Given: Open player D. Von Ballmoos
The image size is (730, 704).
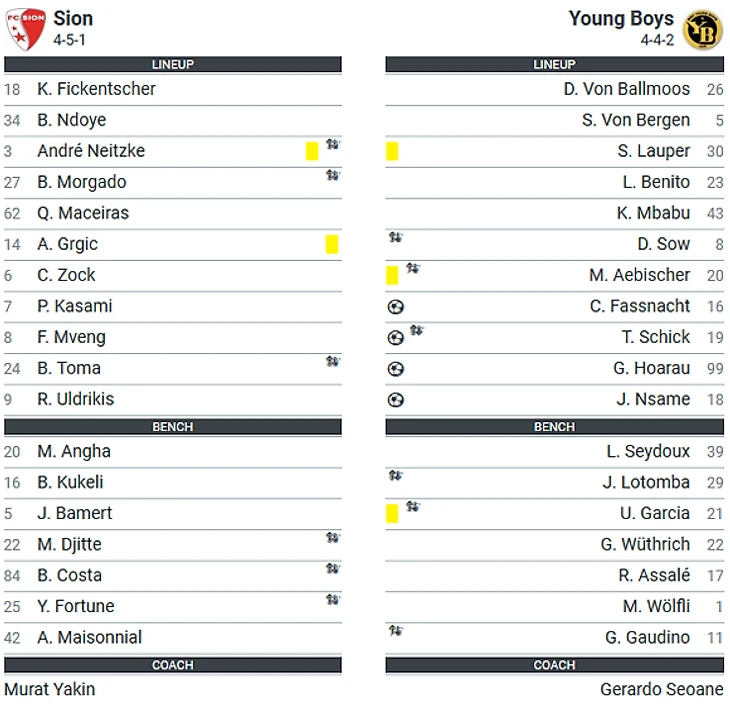Looking at the screenshot, I should (x=626, y=89).
